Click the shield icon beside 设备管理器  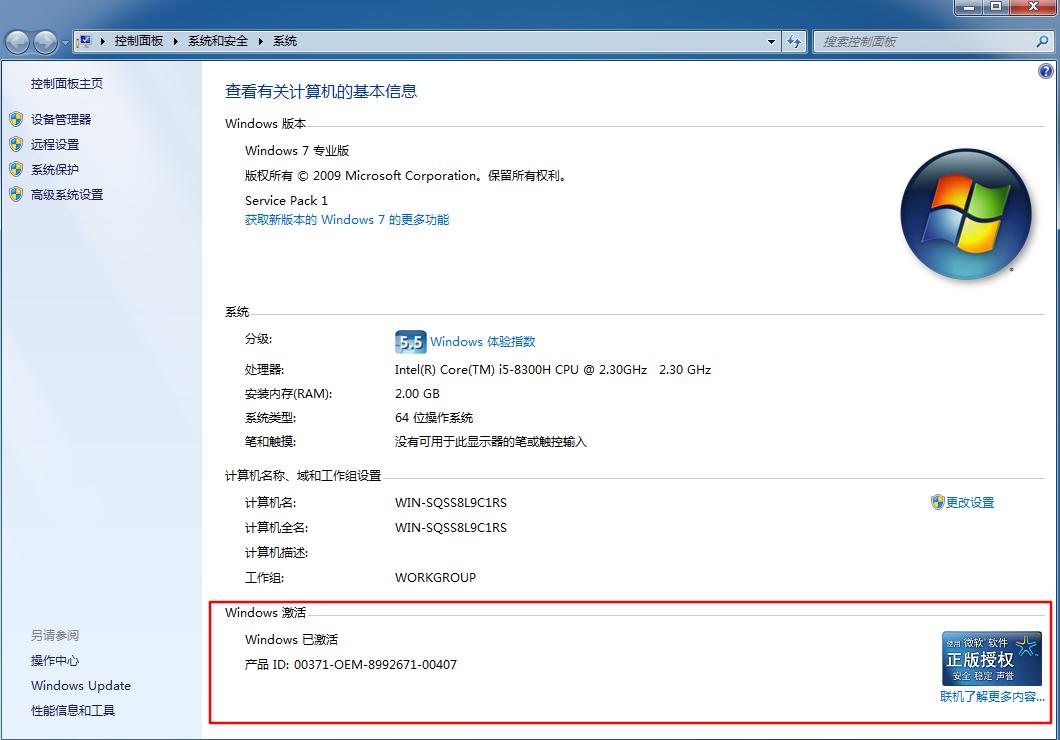[x=17, y=118]
